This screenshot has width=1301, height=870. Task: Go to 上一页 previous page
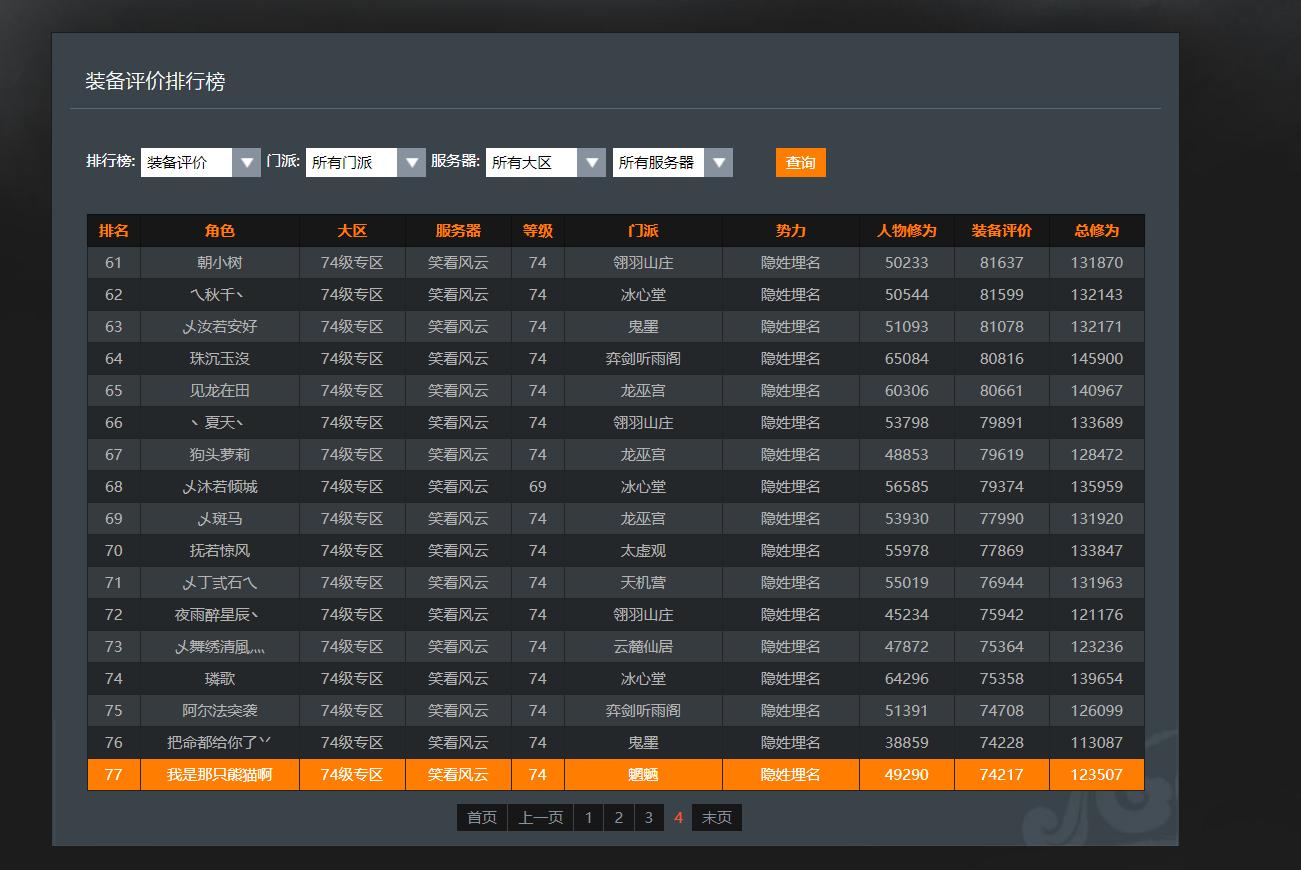[540, 818]
